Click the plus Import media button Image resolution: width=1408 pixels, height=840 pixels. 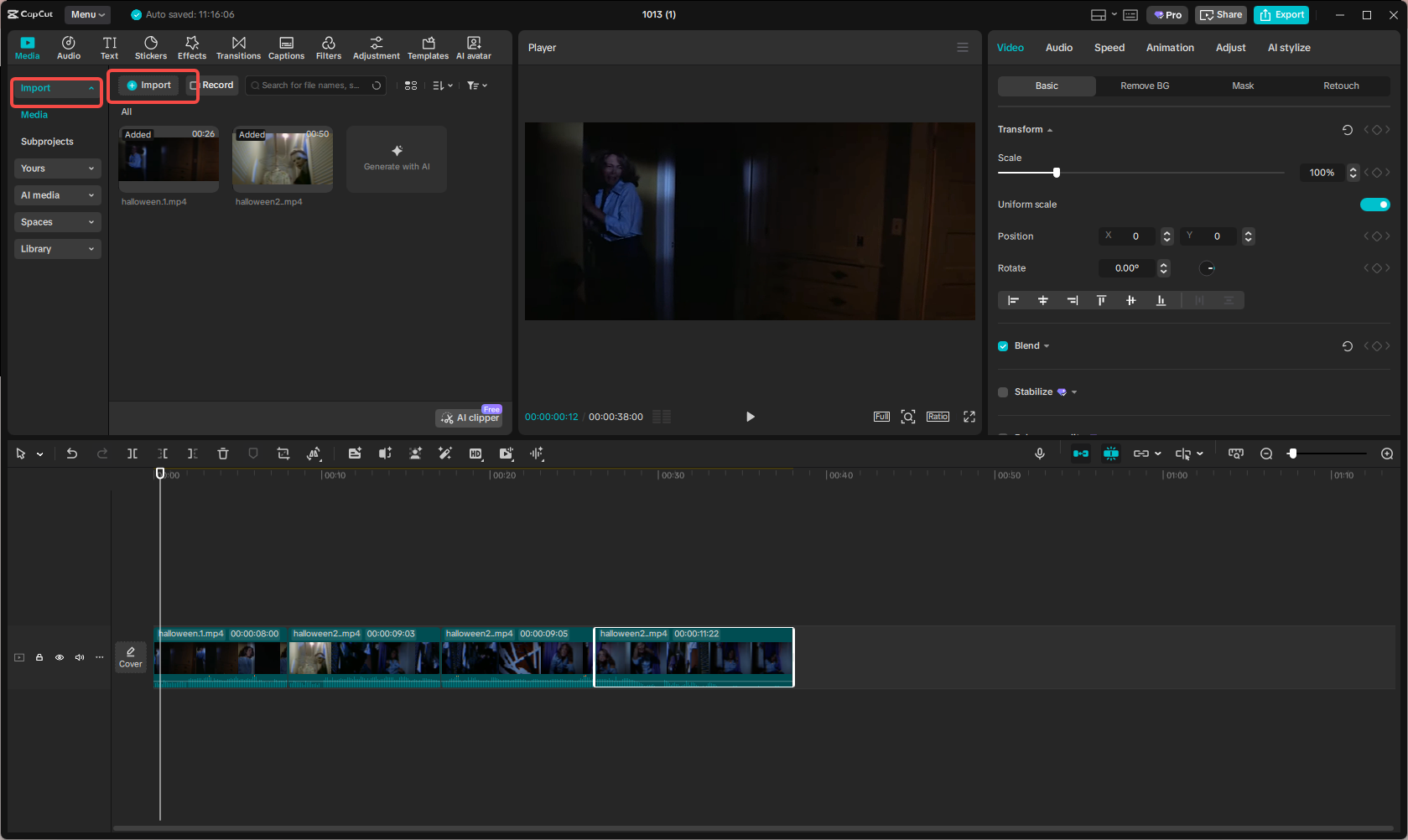coord(148,86)
